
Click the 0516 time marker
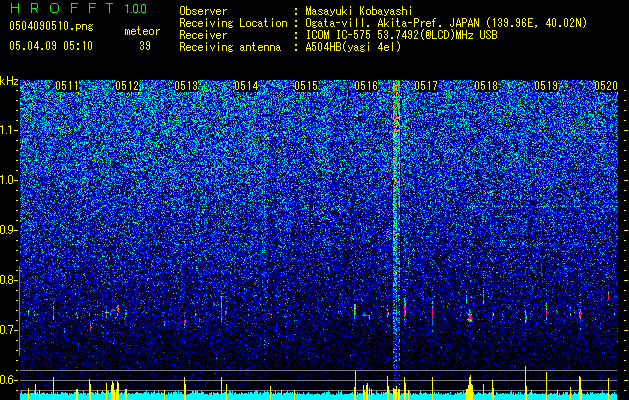(x=366, y=86)
